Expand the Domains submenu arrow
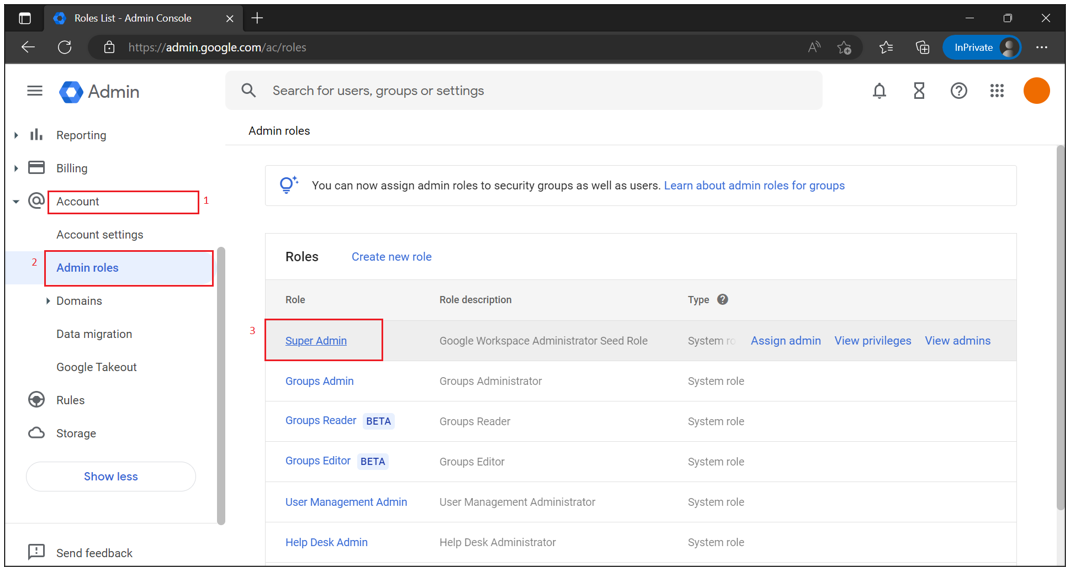 point(48,301)
